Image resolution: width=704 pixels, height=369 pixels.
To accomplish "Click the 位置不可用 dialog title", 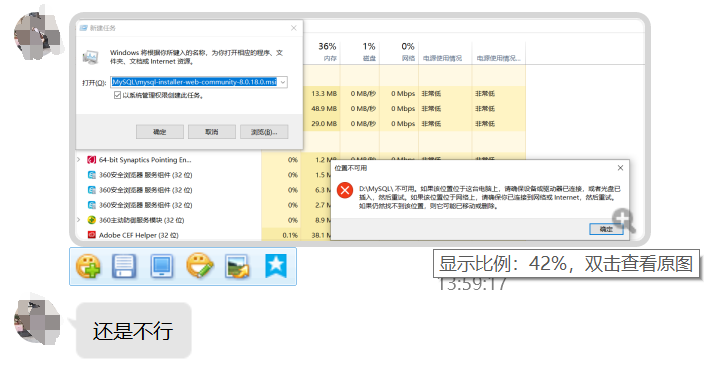I will pyautogui.click(x=351, y=168).
